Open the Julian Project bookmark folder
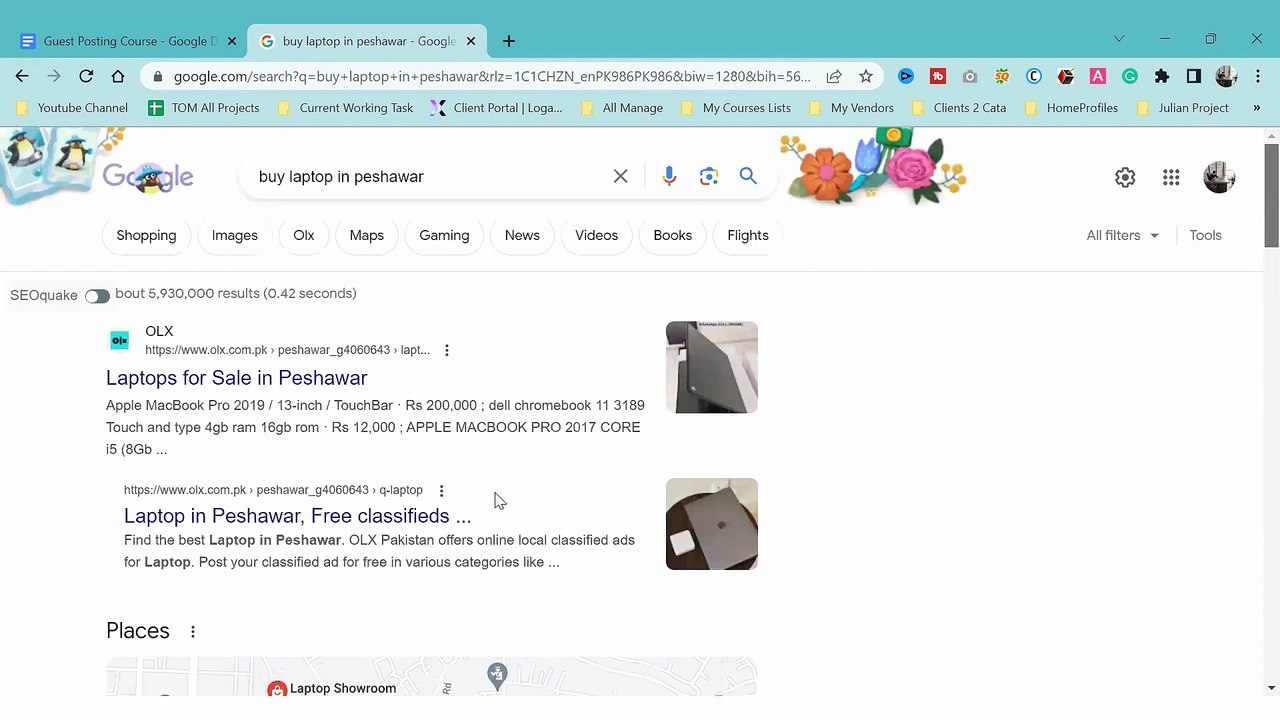 point(1183,108)
